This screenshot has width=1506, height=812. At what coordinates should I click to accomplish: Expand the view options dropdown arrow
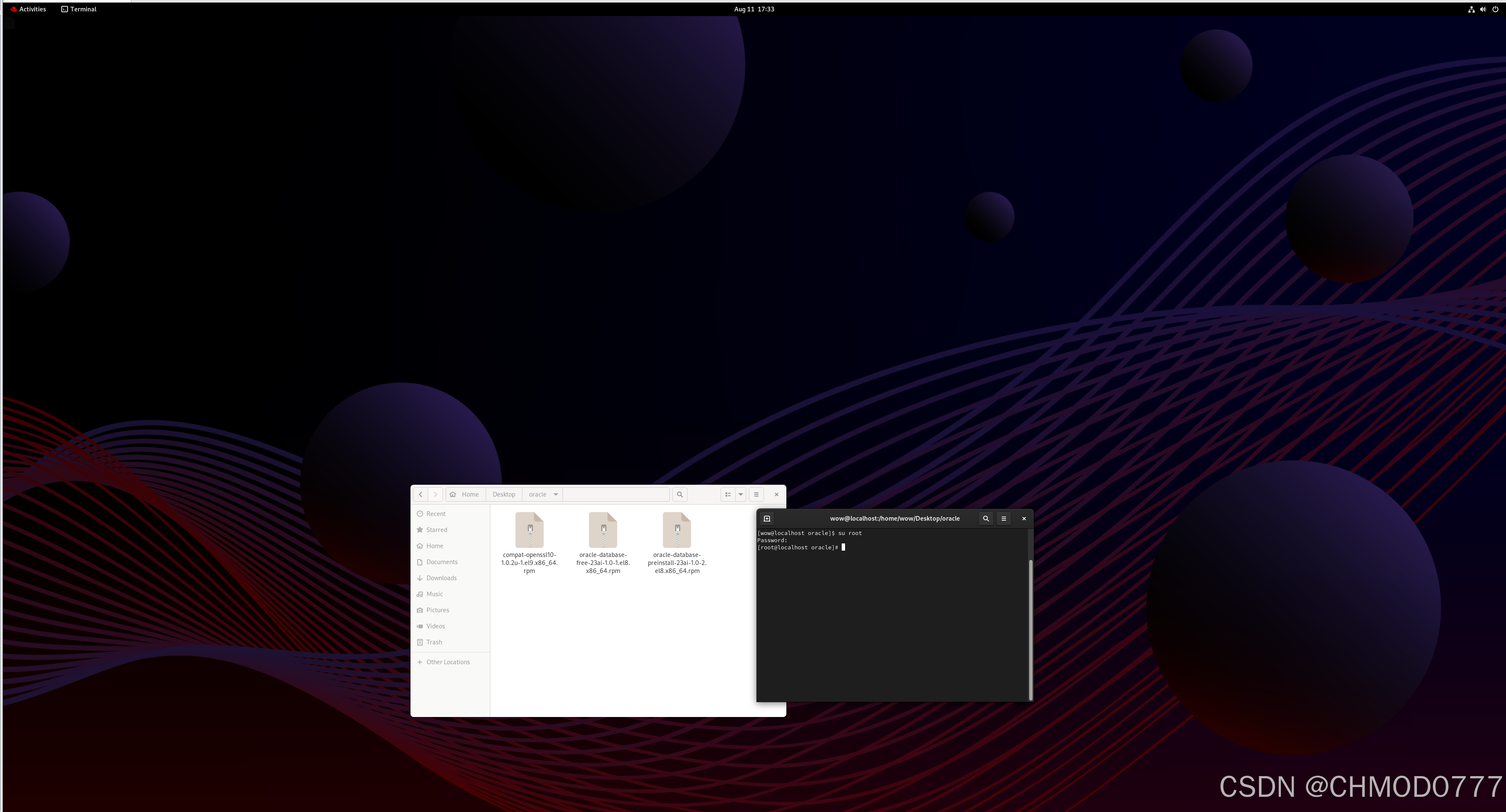(x=741, y=494)
